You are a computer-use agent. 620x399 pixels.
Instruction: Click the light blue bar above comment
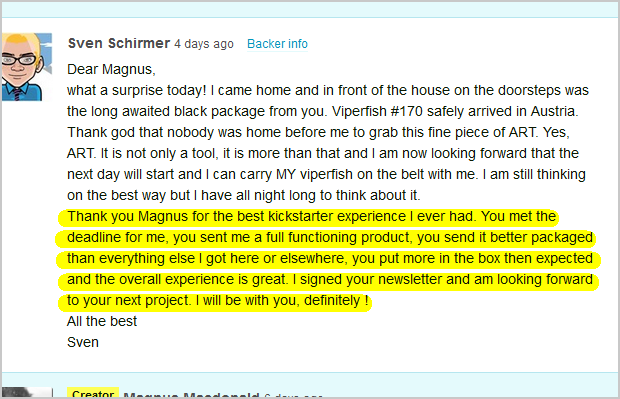pyautogui.click(x=310, y=10)
